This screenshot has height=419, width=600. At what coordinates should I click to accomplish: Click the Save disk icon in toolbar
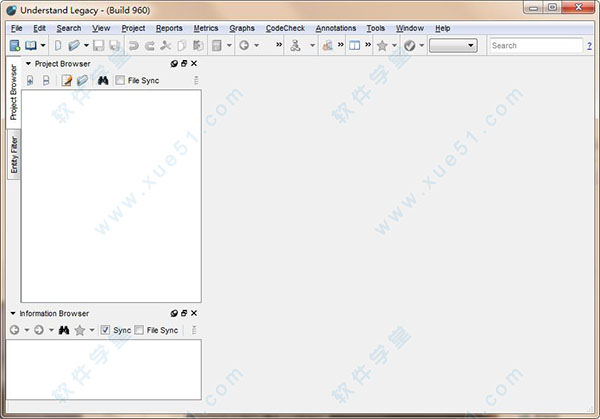pyautogui.click(x=100, y=46)
